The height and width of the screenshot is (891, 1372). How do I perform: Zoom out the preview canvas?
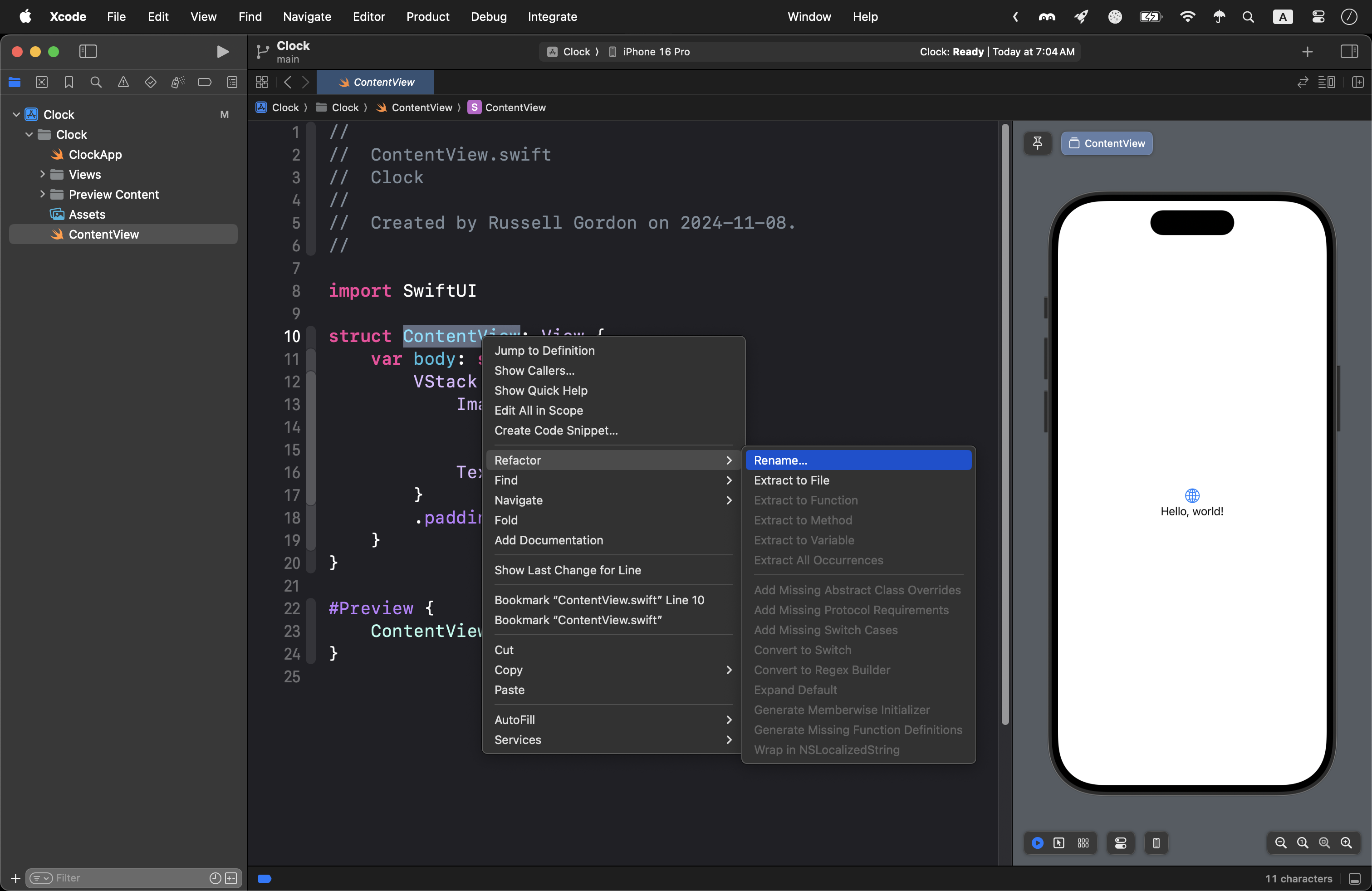tap(1280, 843)
